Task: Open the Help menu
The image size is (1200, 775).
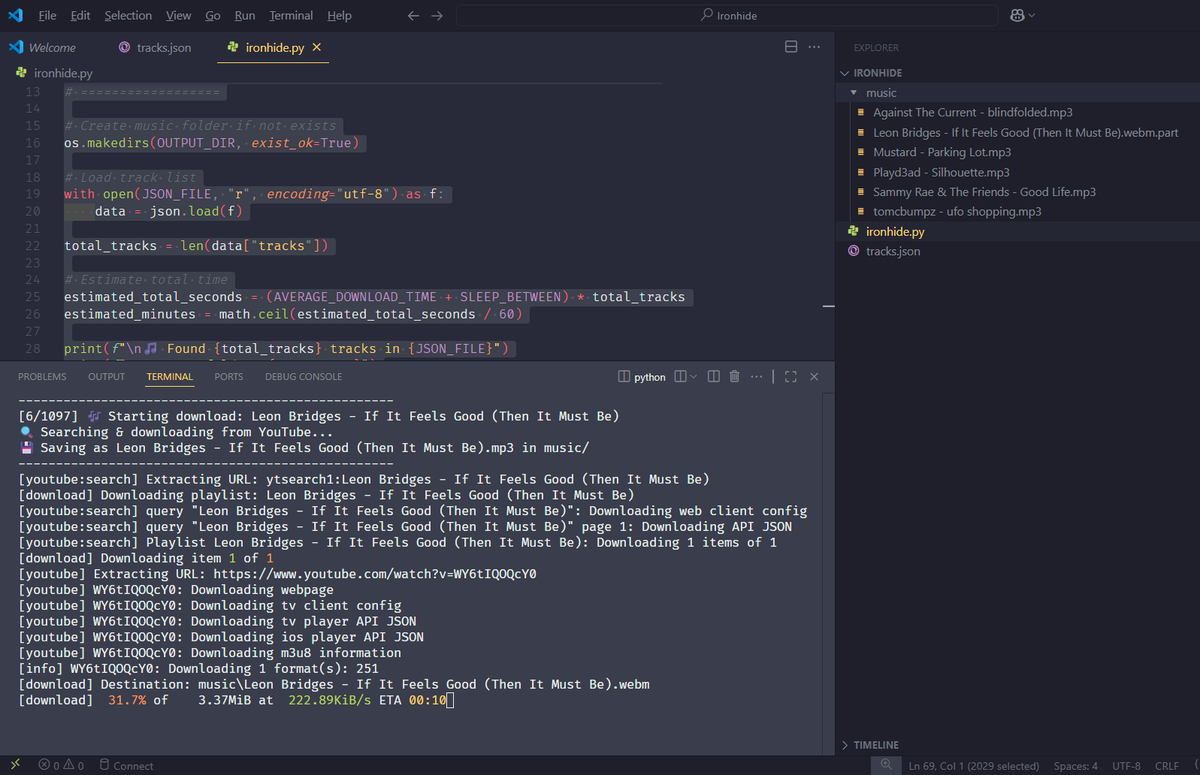Action: pos(339,15)
